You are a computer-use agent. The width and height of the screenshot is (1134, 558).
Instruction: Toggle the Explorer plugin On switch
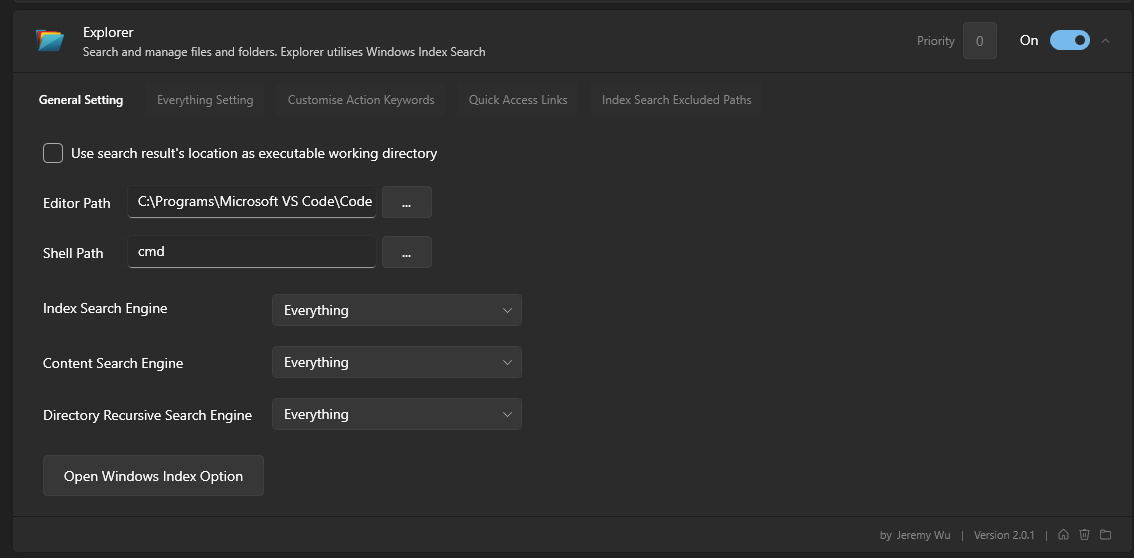pos(1069,40)
